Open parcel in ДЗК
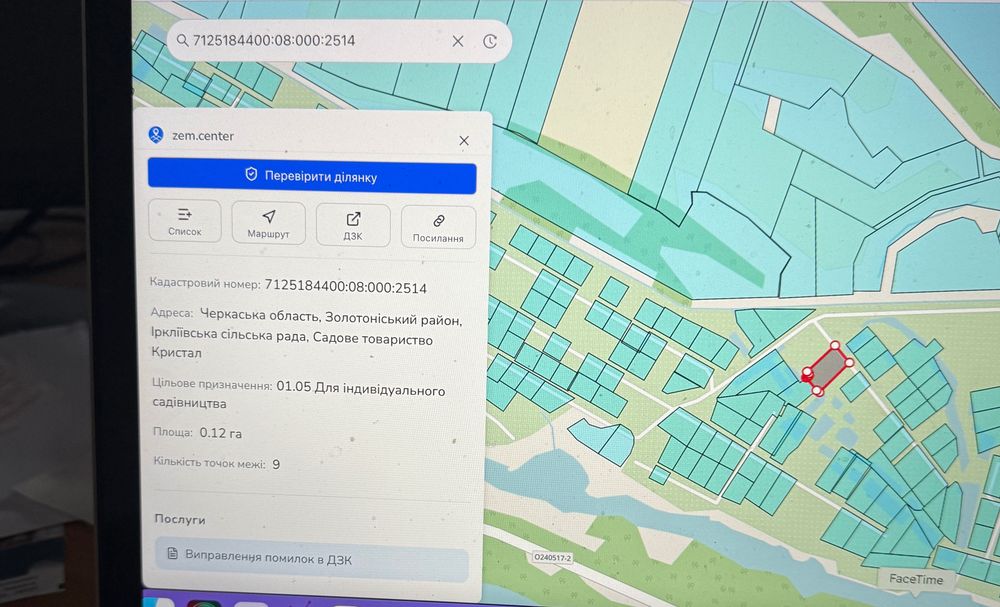Image resolution: width=1000 pixels, height=607 pixels. pos(353,225)
